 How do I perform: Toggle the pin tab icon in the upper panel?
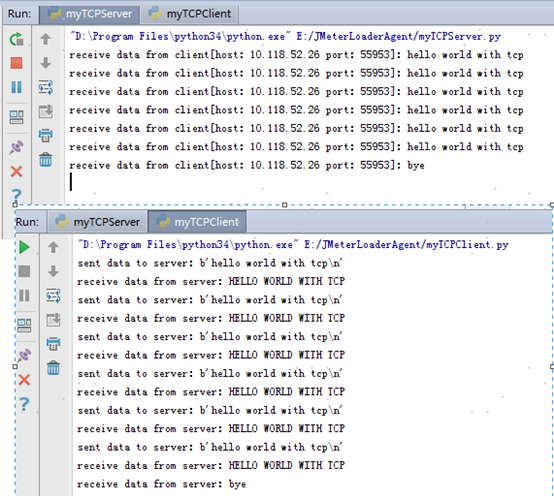[16, 147]
